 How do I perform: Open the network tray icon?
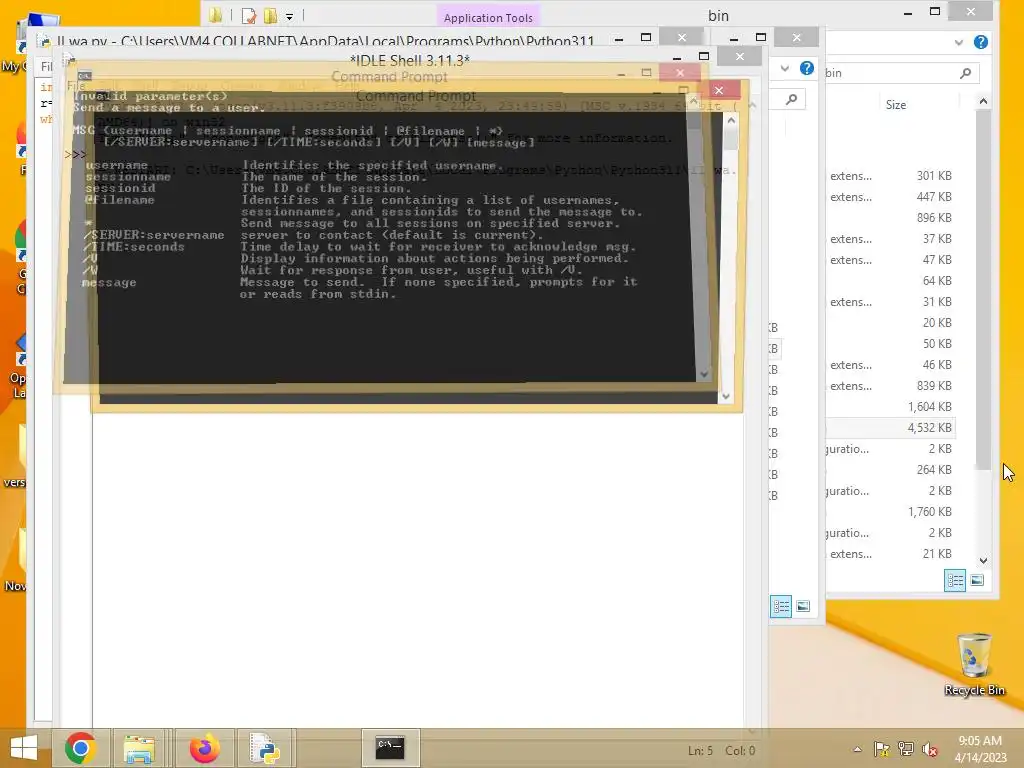(905, 749)
